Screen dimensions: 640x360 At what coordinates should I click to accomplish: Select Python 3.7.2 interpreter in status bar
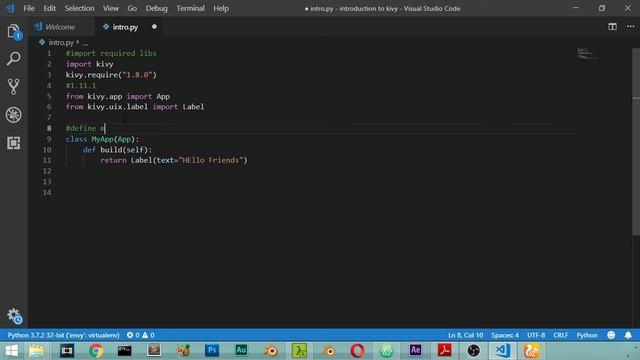(63, 335)
